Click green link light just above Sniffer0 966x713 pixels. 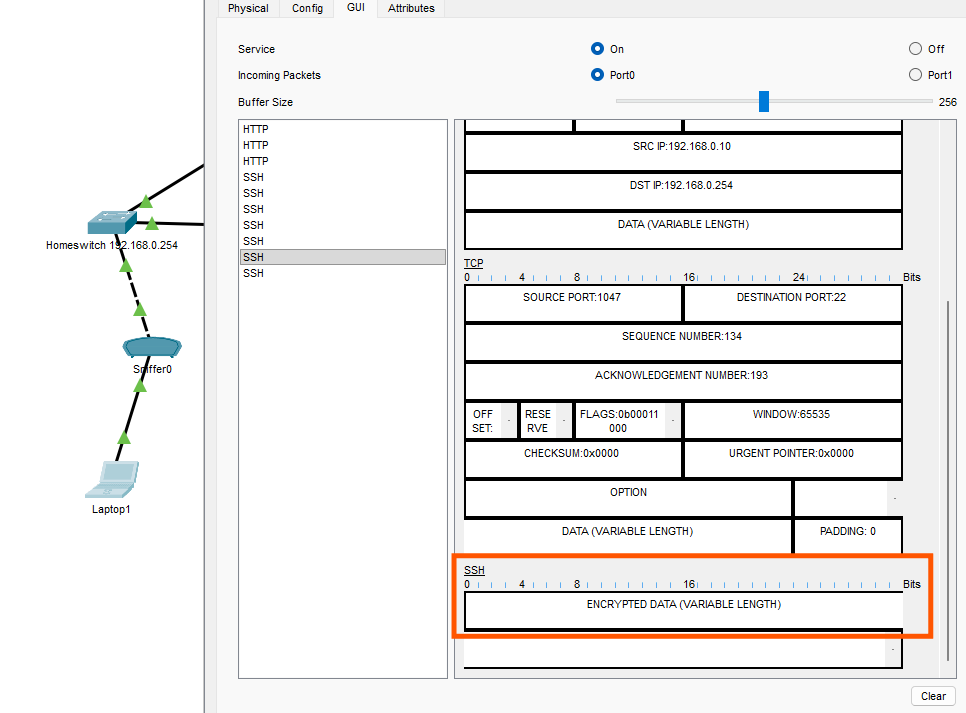point(141,308)
